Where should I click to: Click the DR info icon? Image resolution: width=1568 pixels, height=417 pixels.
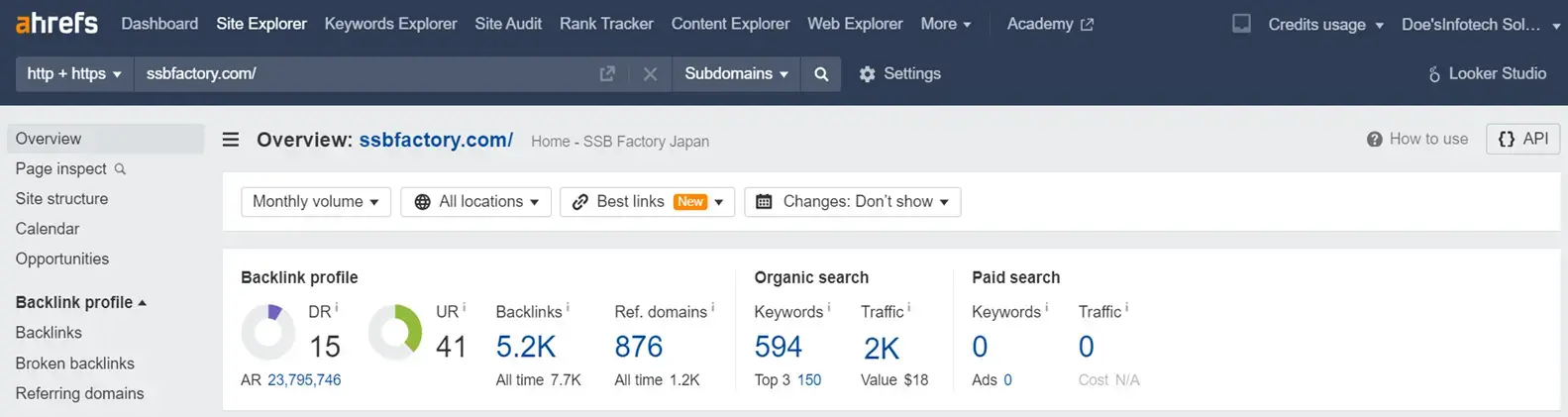(337, 308)
